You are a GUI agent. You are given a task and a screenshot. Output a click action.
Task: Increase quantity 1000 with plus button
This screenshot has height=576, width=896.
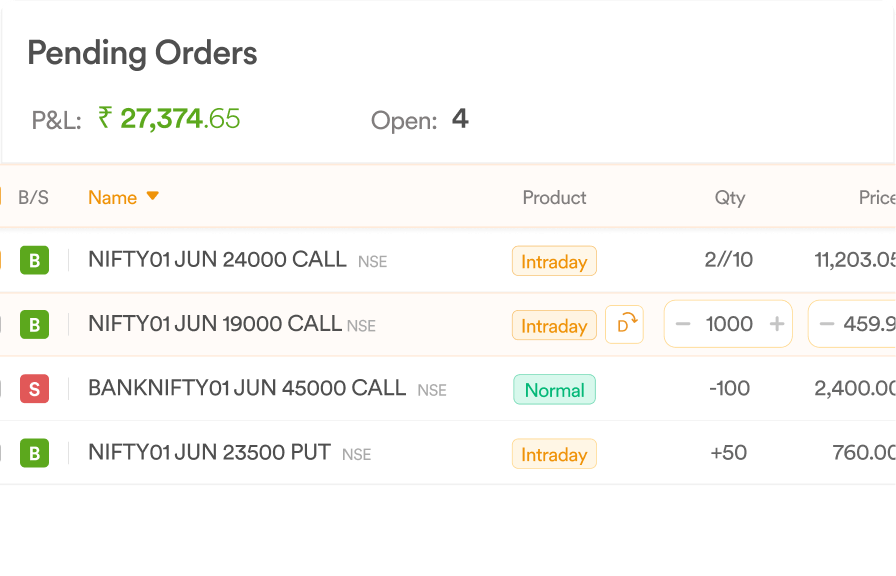click(777, 324)
